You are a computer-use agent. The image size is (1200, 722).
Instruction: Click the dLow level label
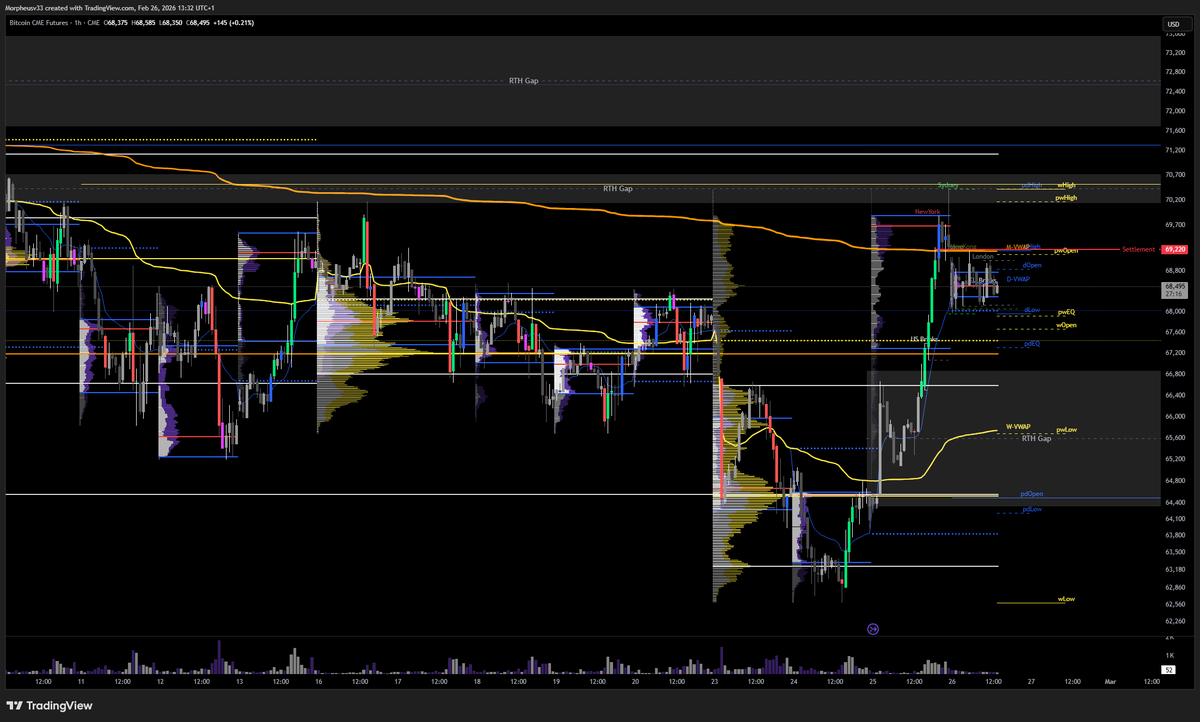[1032, 310]
